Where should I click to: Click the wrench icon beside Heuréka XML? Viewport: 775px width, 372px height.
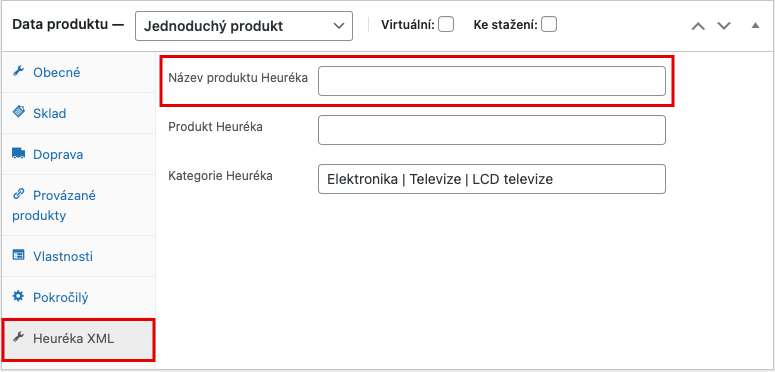click(x=18, y=338)
